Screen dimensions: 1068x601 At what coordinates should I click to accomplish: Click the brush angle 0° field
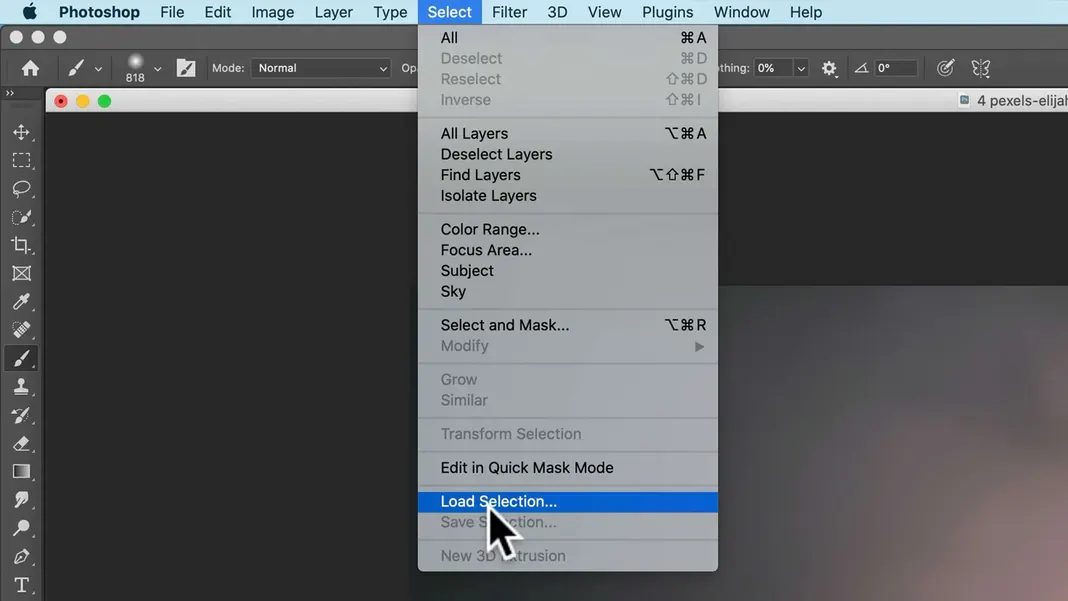896,68
